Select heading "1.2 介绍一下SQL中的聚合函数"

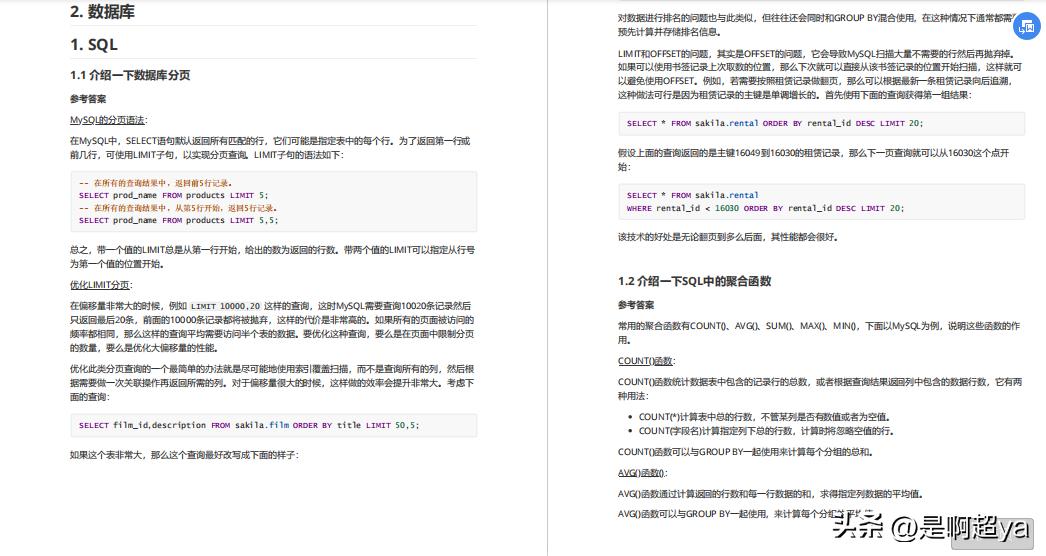click(694, 281)
